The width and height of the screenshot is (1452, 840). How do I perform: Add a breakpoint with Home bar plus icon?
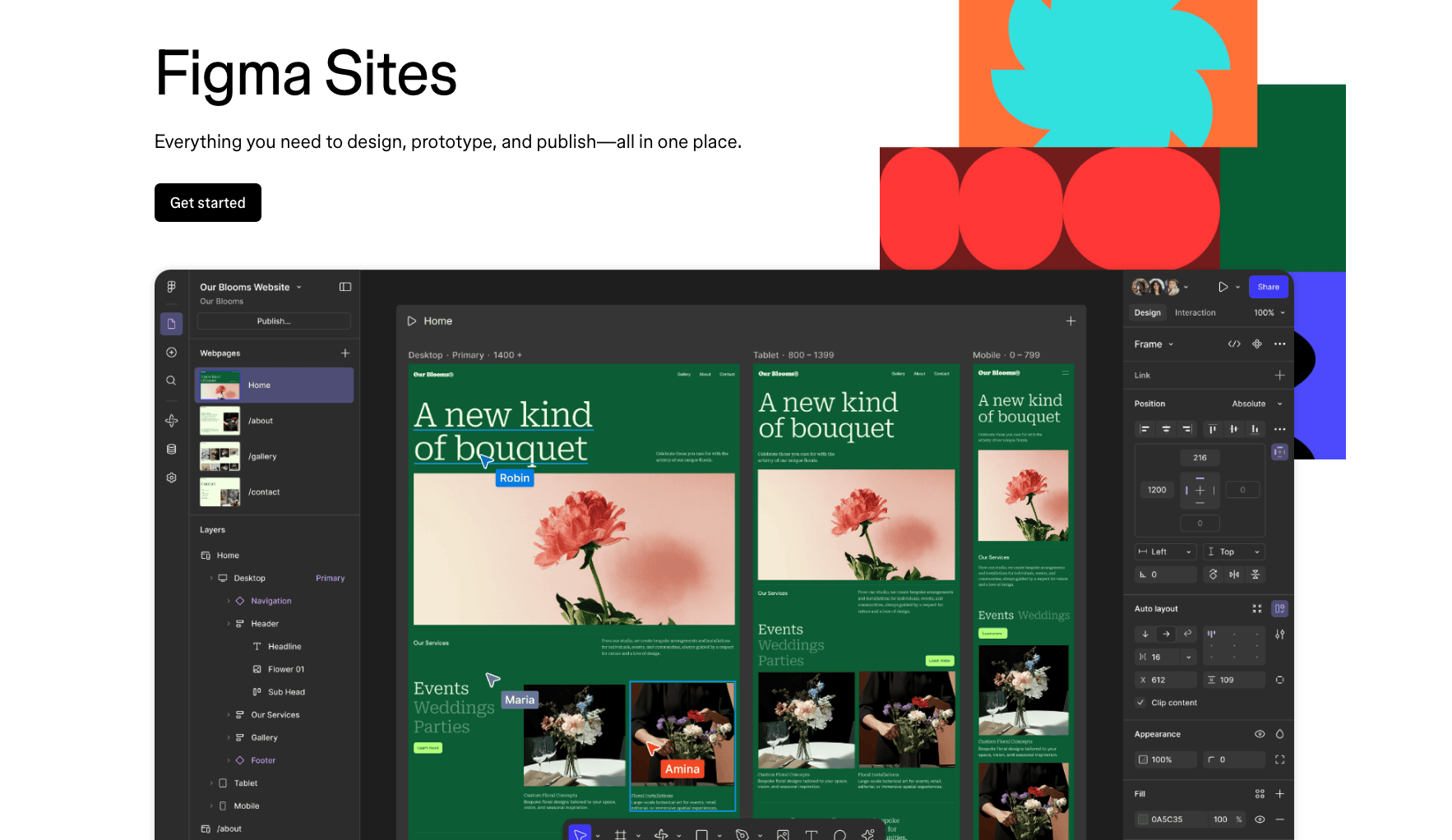click(x=1071, y=321)
